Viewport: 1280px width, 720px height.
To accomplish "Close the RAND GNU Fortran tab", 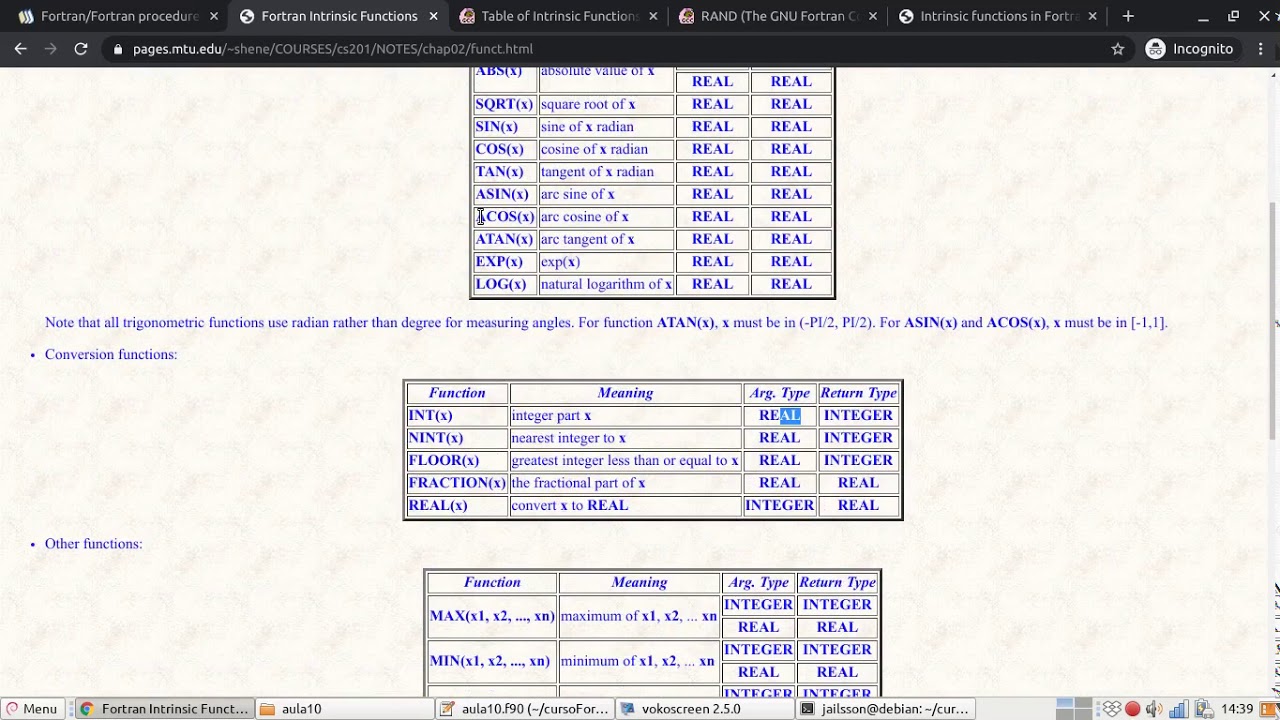I will [873, 16].
